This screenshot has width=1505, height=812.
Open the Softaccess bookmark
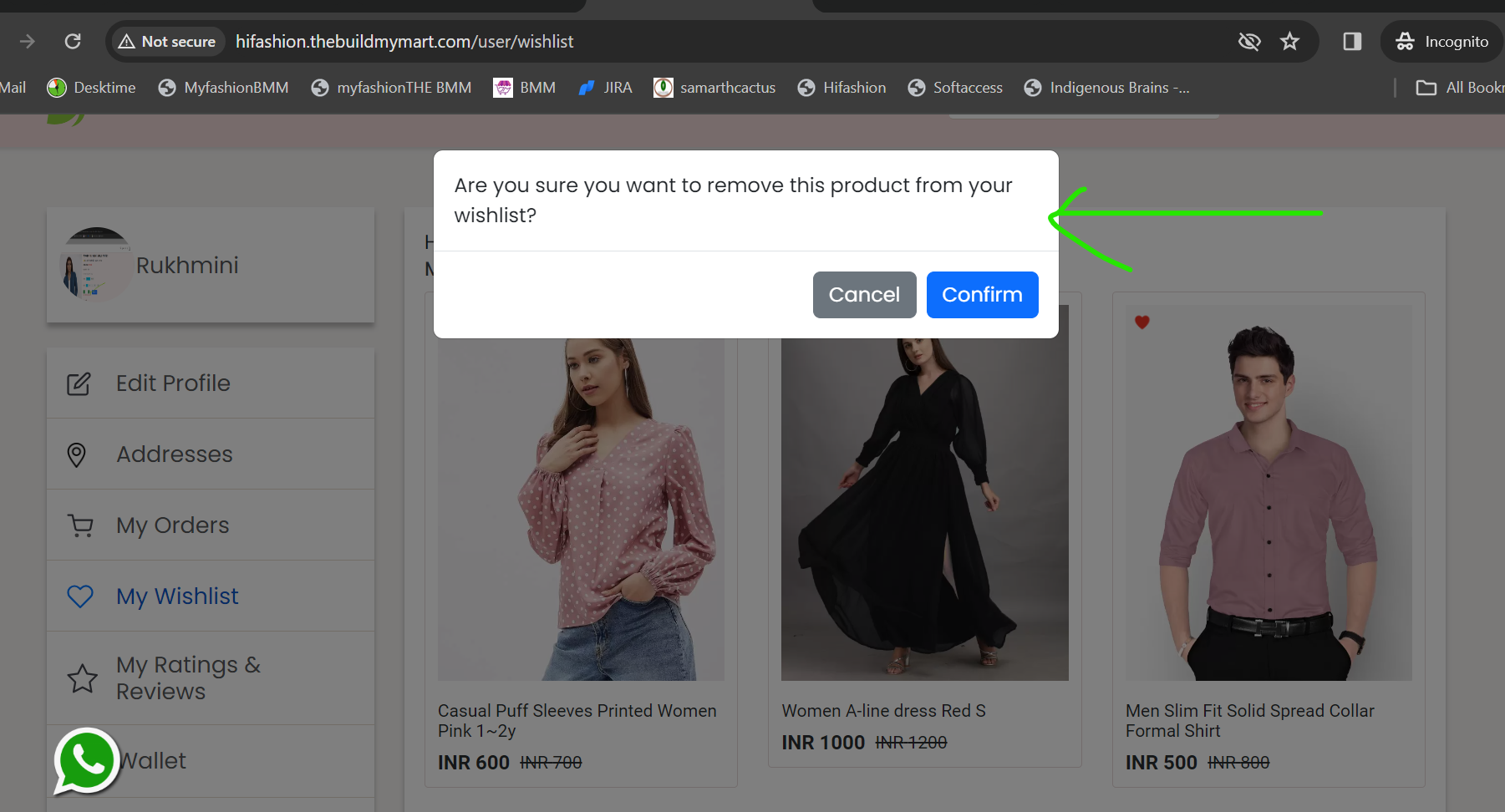(x=955, y=88)
